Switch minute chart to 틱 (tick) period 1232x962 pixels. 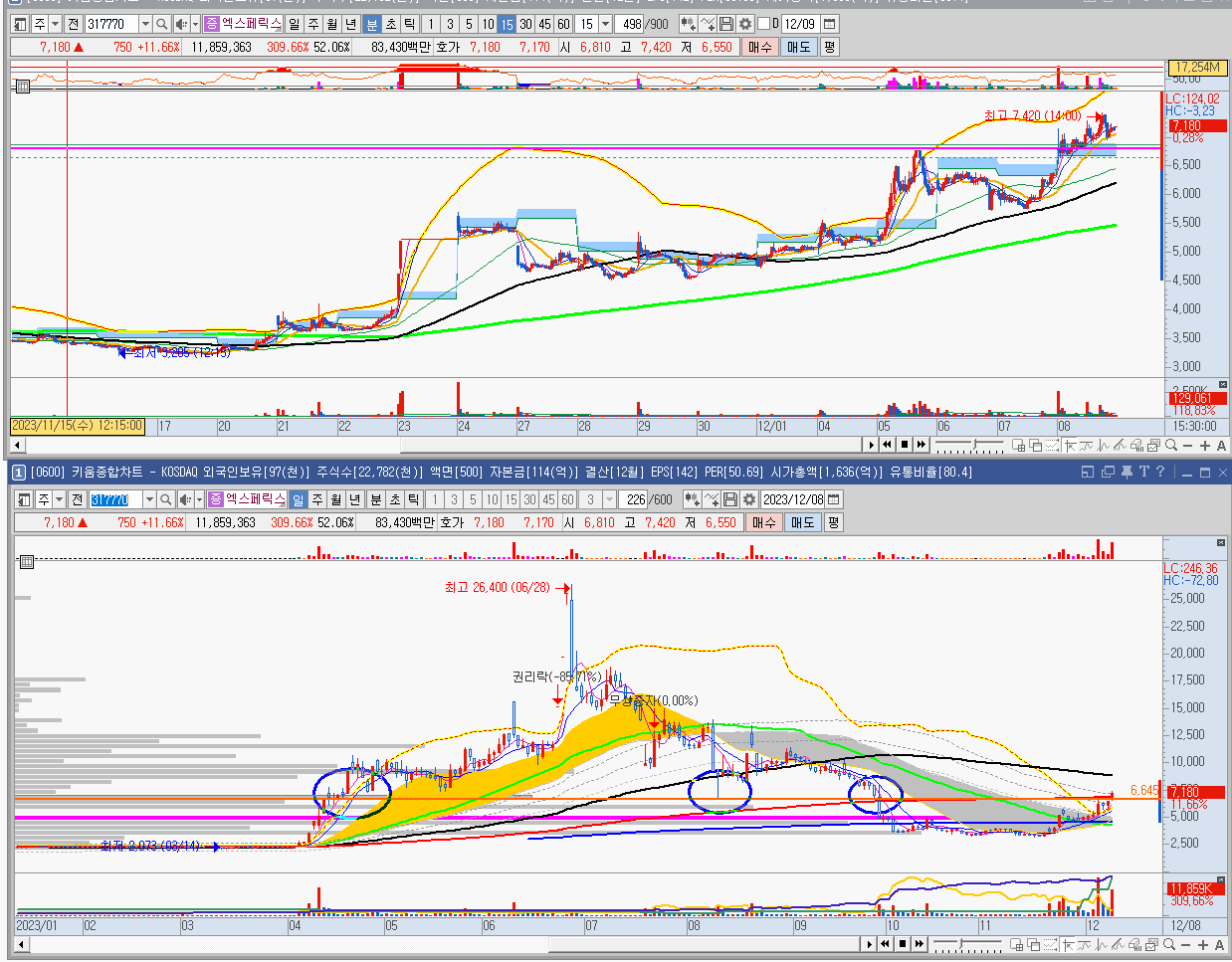pyautogui.click(x=410, y=23)
